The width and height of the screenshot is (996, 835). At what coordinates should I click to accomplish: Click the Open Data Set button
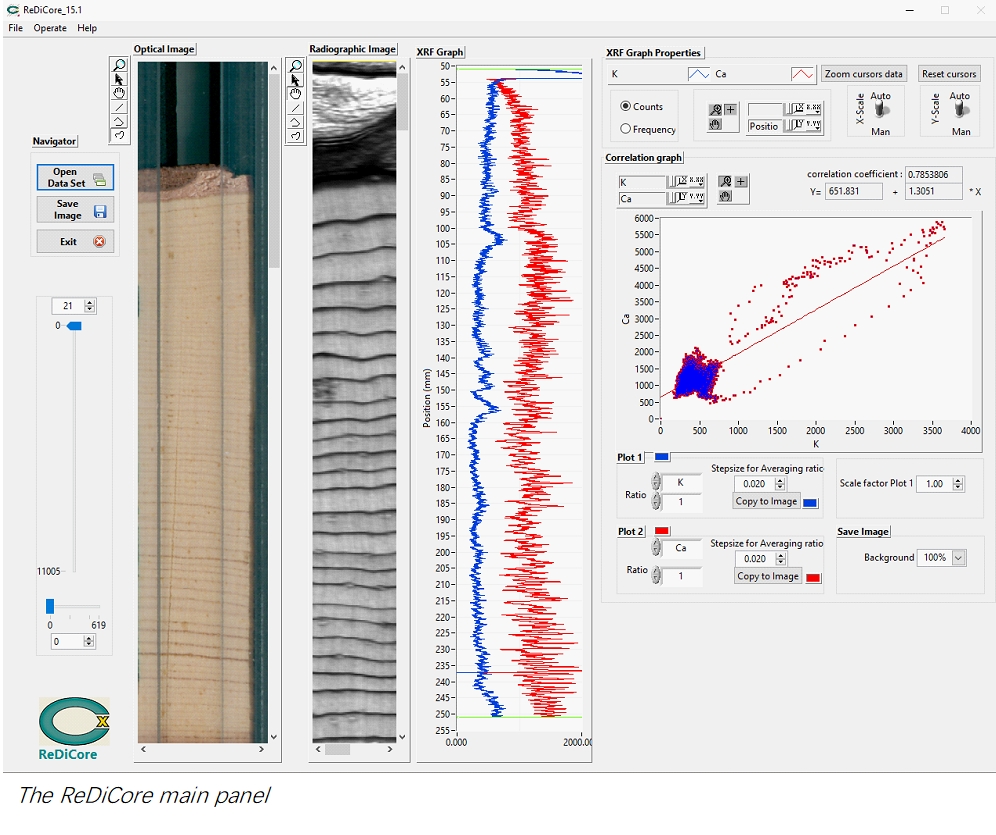pos(75,178)
